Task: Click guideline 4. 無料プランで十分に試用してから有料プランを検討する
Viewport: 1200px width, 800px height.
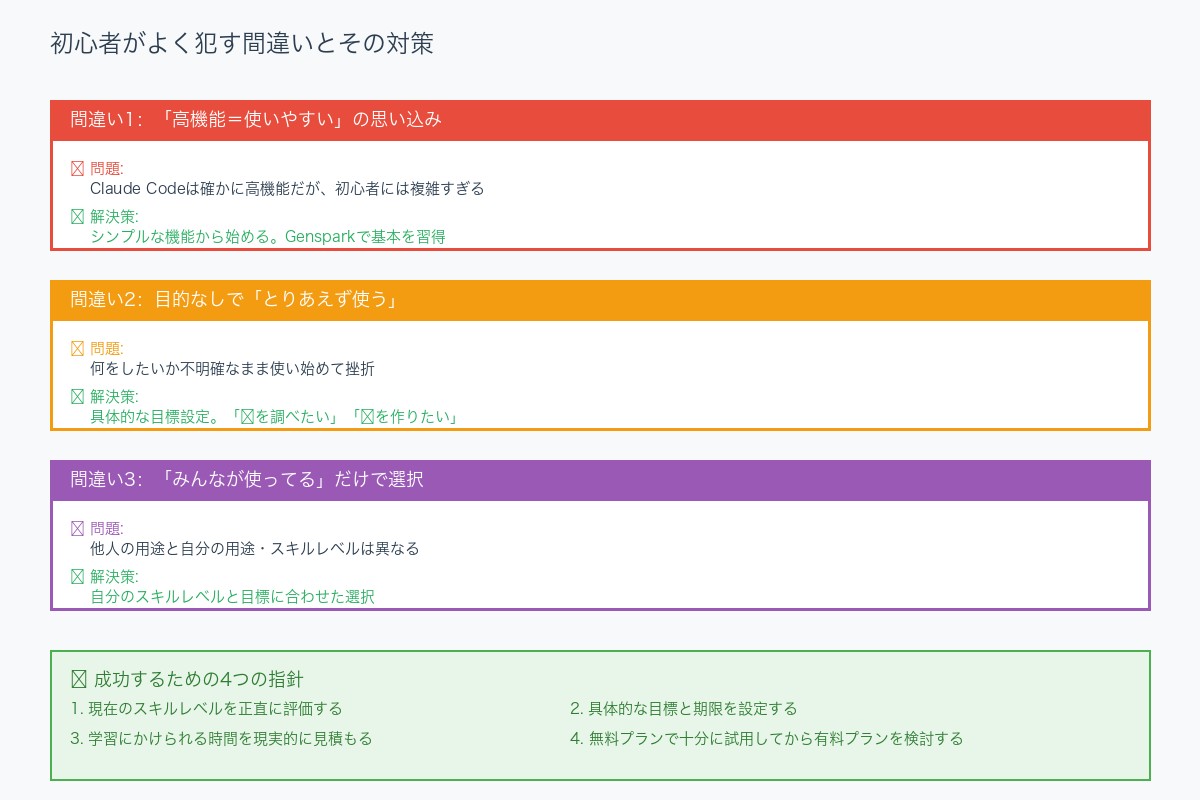Action: [767, 739]
